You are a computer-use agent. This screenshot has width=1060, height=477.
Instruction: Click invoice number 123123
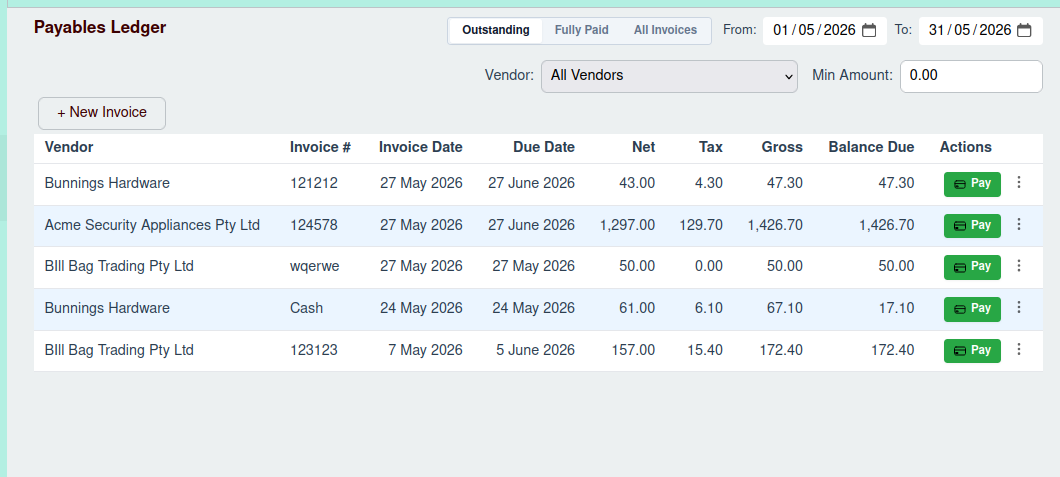click(314, 350)
